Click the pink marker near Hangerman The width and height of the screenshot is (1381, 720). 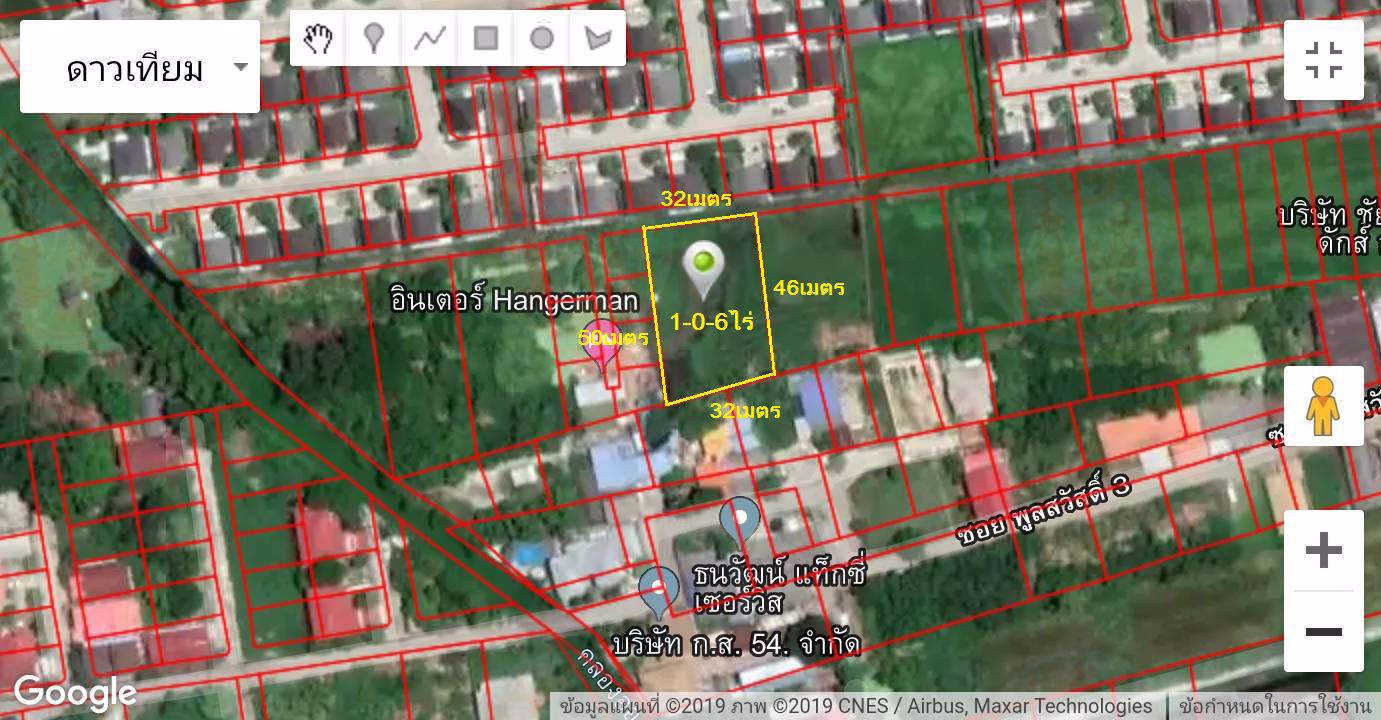coord(602,344)
